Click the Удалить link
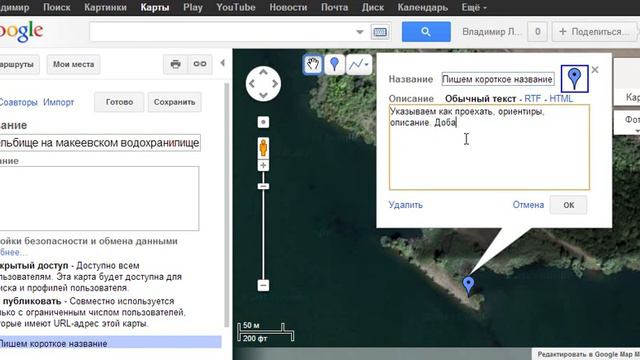Screen dimensions: 640x360 405,204
